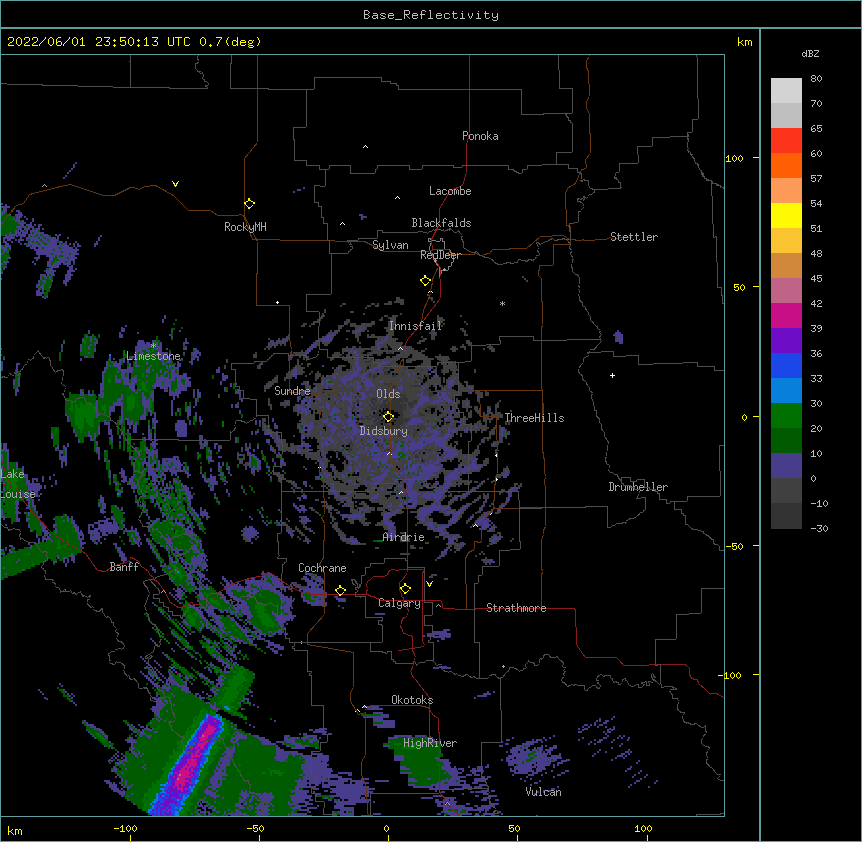Click the light blue 30–33 dBZ legend swatch

[x=786, y=391]
